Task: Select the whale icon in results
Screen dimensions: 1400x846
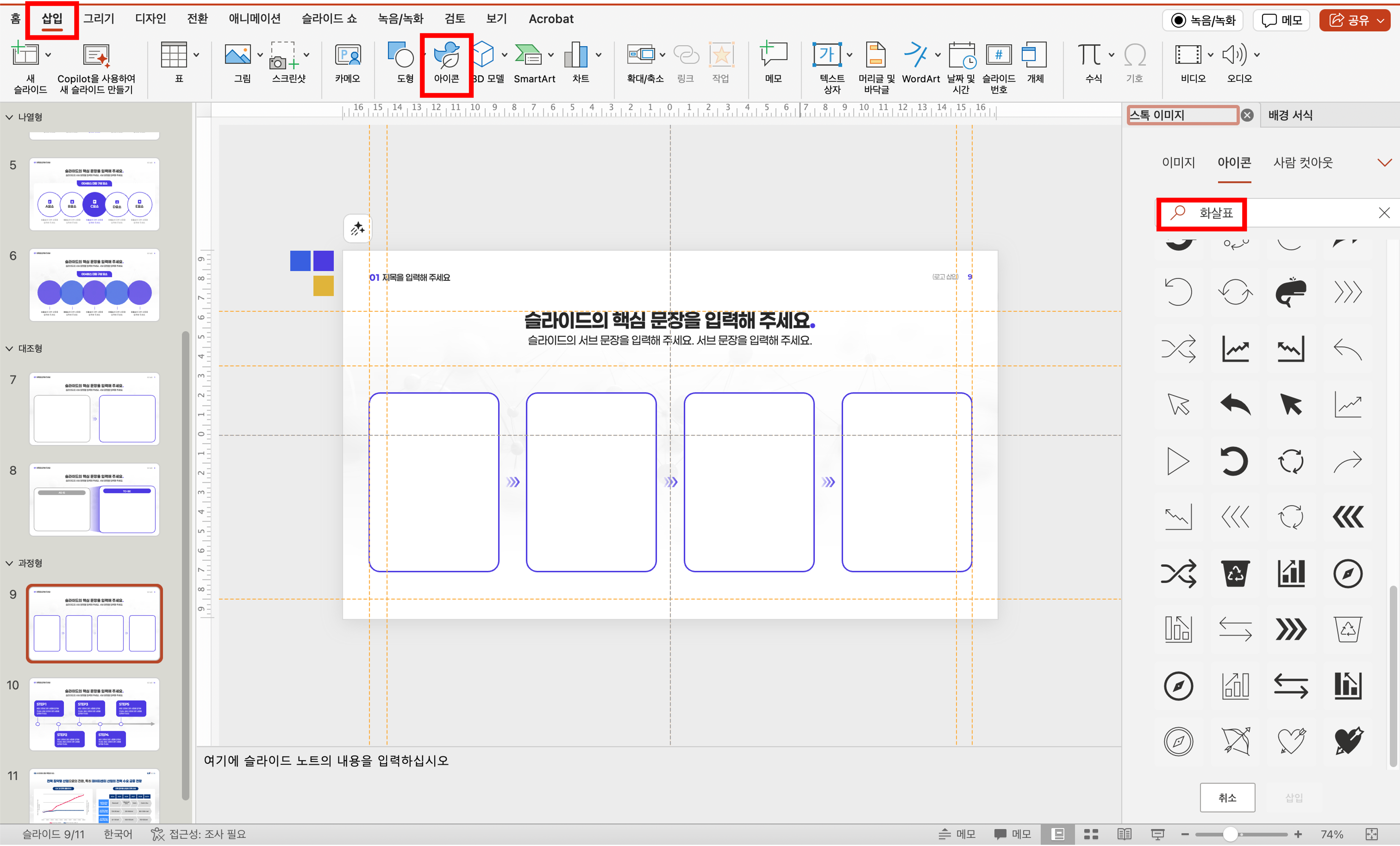Action: 1291,292
